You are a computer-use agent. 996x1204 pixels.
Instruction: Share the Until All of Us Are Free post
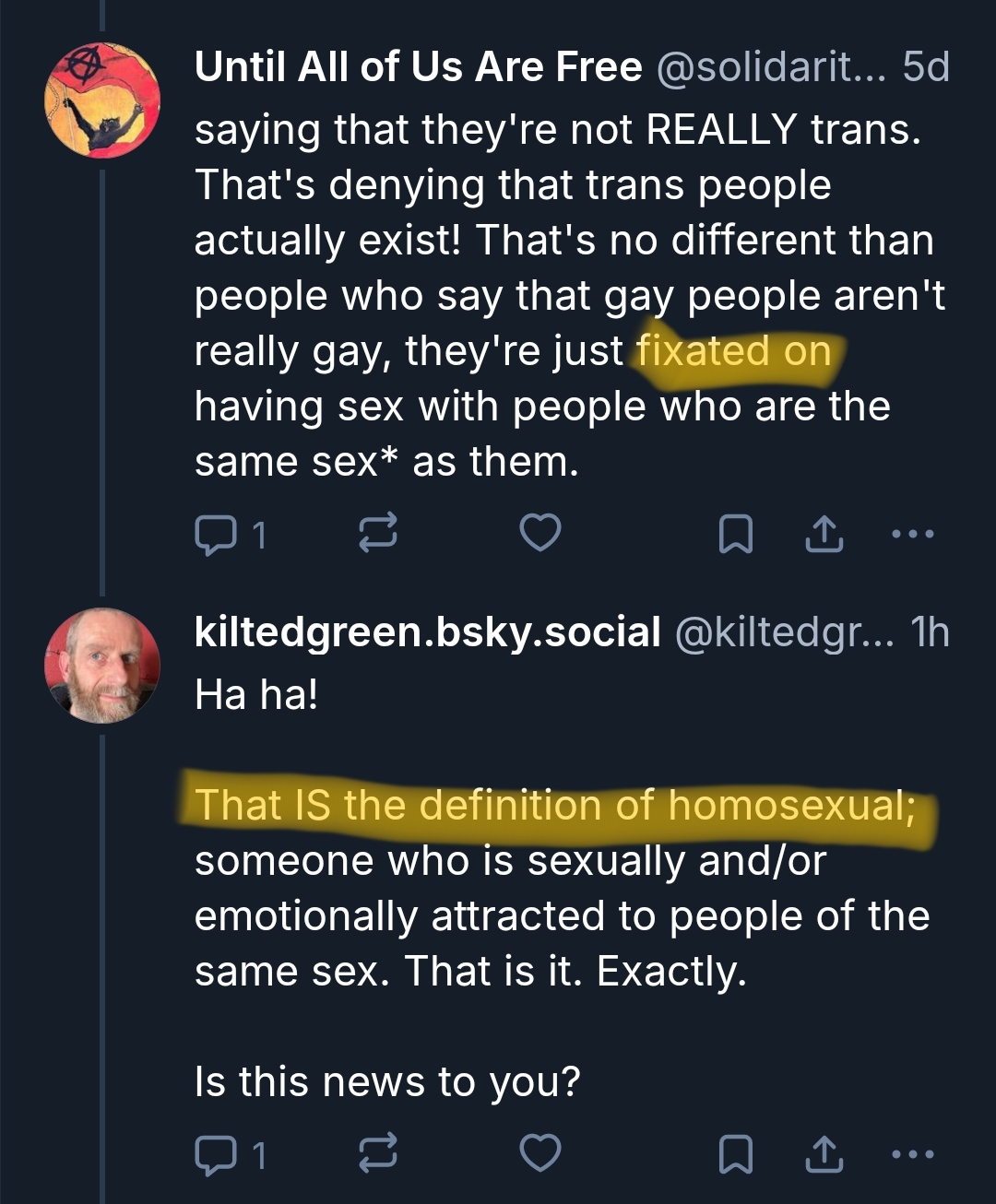tap(824, 533)
